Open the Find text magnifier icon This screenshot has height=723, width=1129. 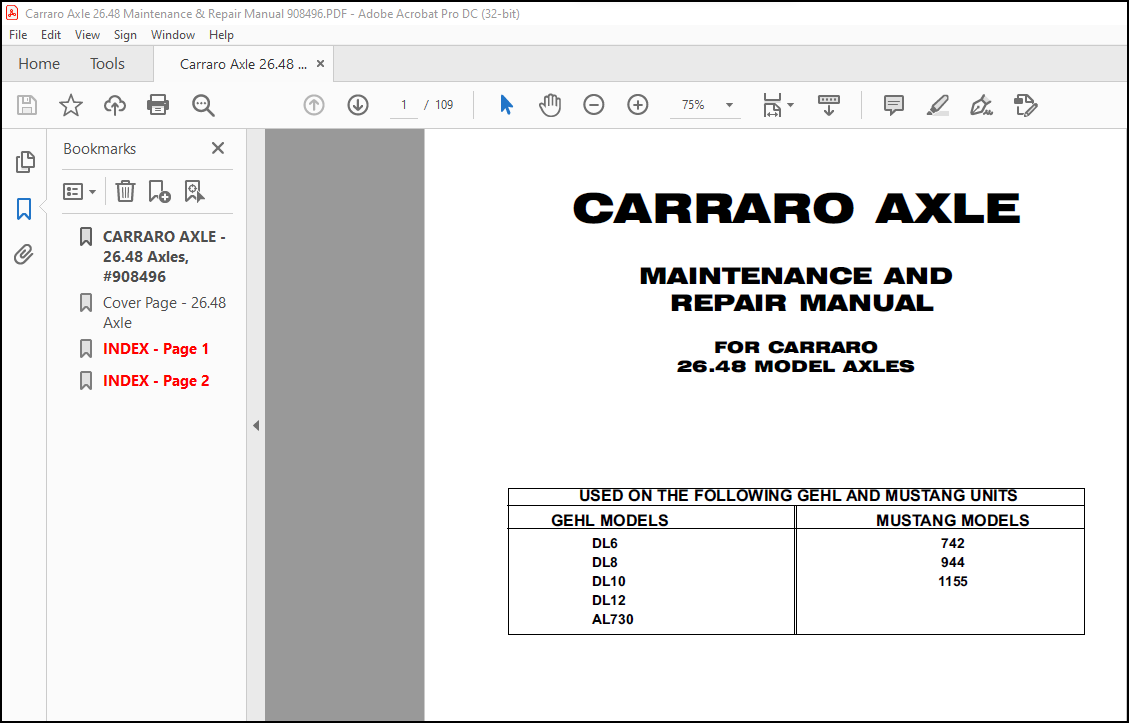coord(203,105)
